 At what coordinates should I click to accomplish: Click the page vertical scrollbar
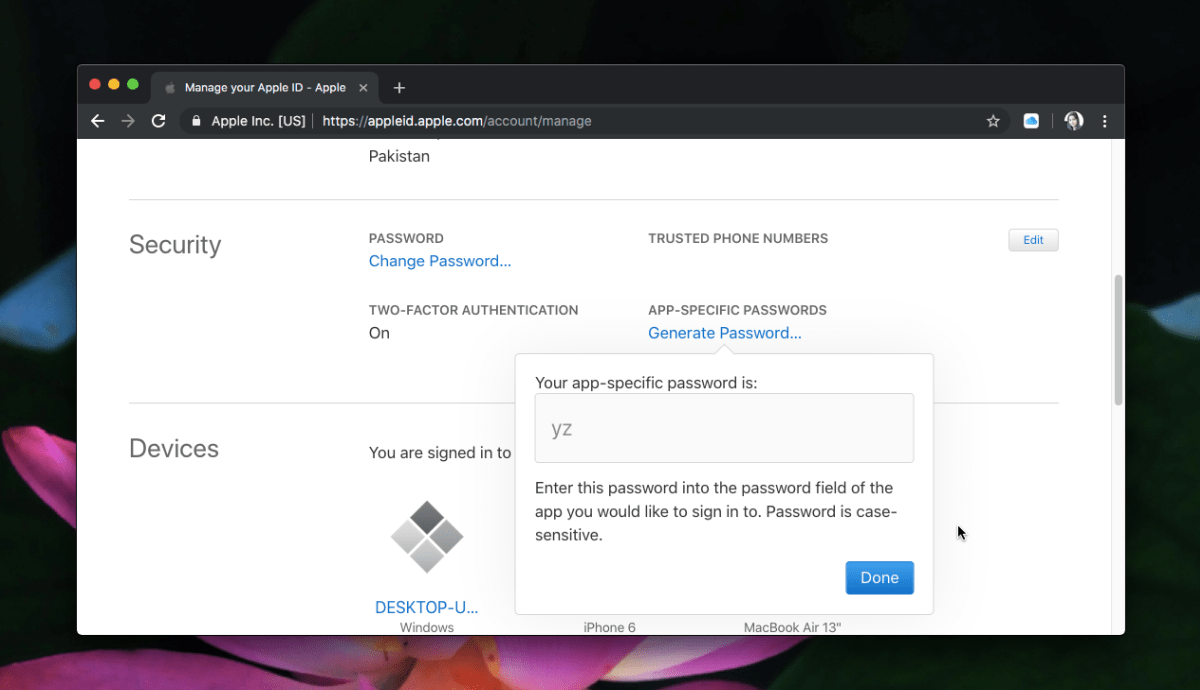(1118, 340)
